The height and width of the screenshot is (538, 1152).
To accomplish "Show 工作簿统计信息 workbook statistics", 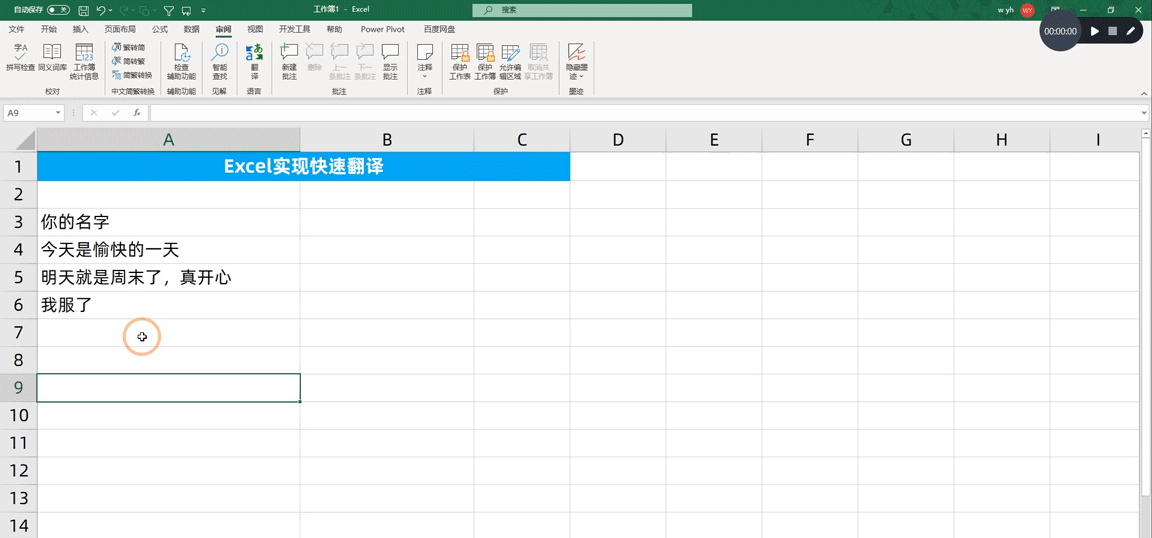I will 84,61.
